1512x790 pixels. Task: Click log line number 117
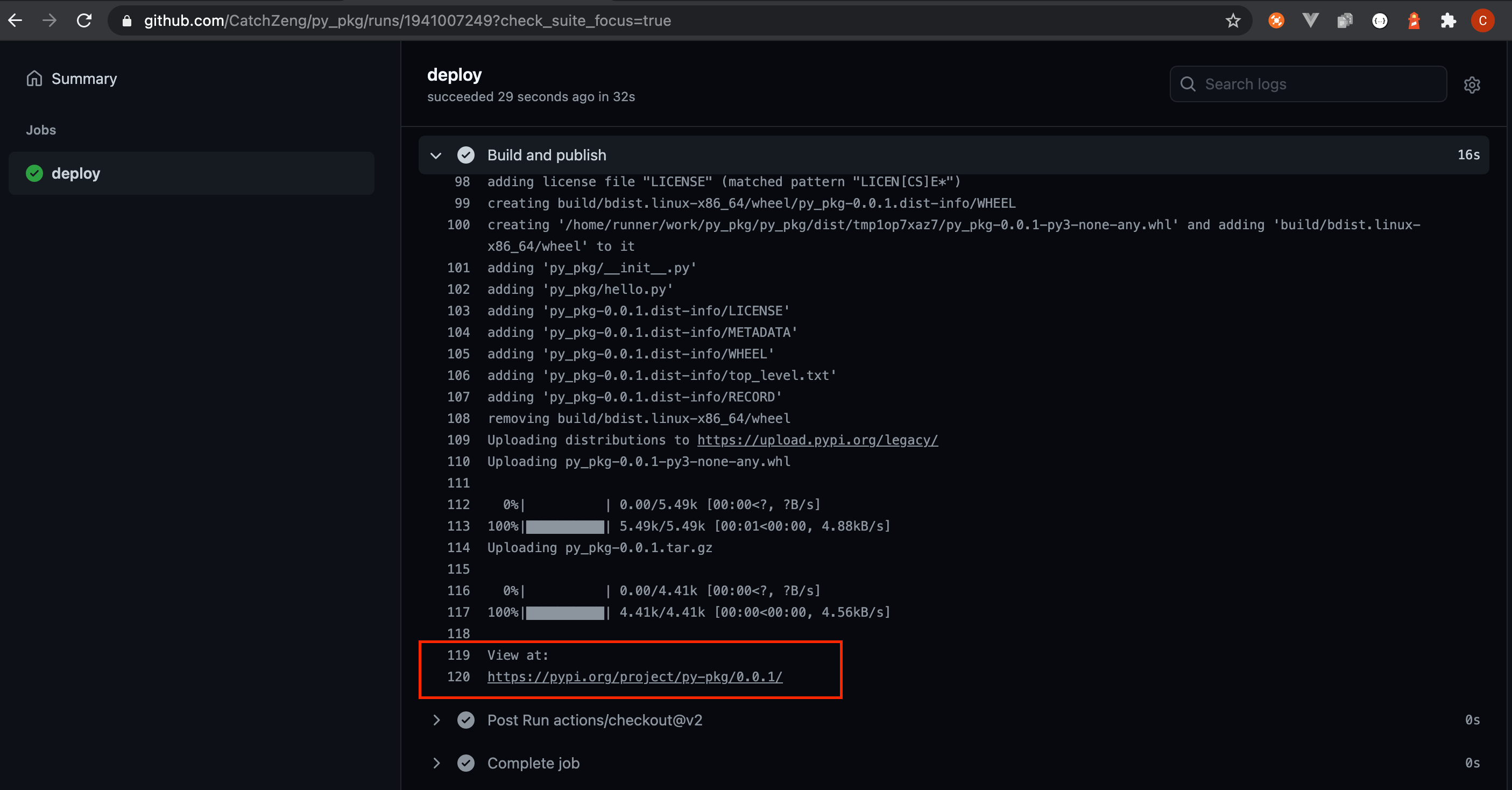[x=458, y=611]
